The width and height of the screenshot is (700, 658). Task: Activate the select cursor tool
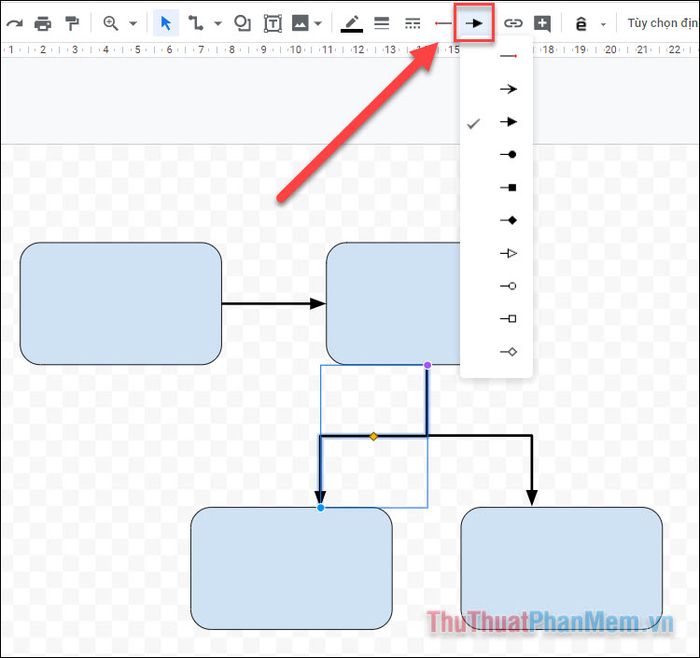(166, 23)
